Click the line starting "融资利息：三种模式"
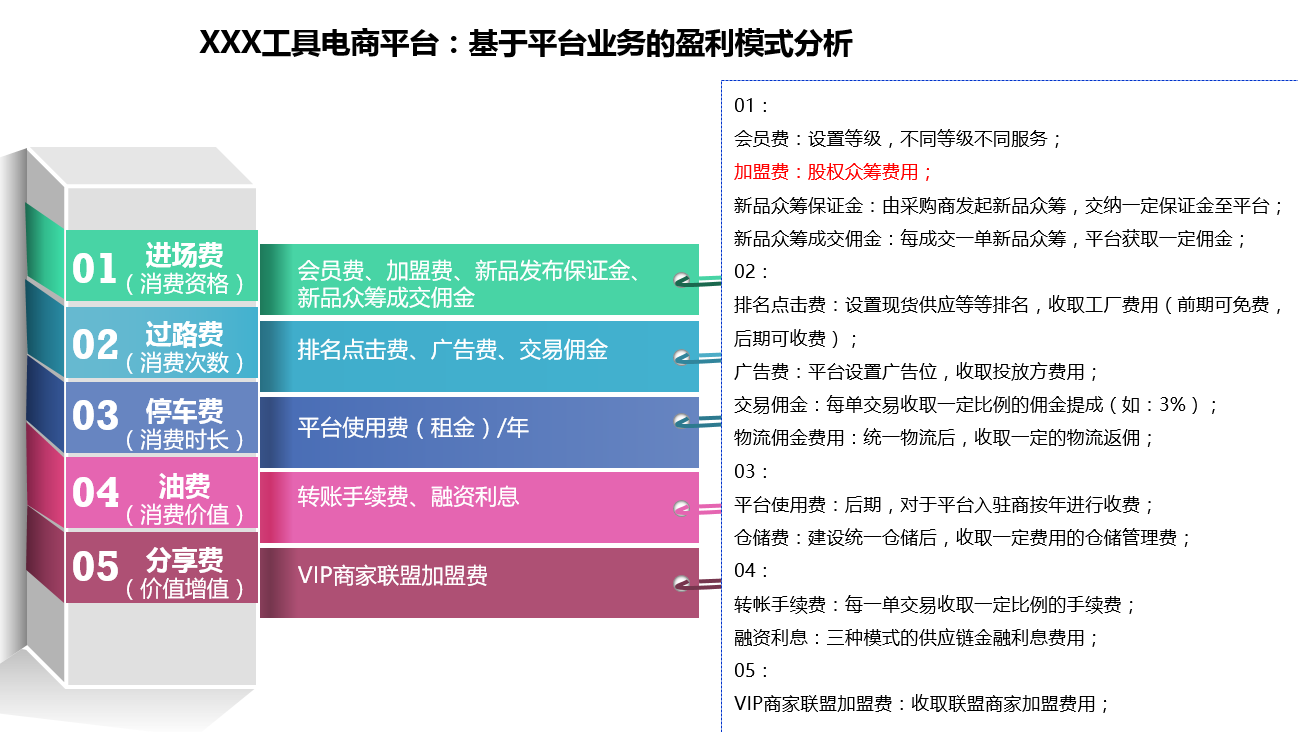1298x732 pixels. click(917, 637)
